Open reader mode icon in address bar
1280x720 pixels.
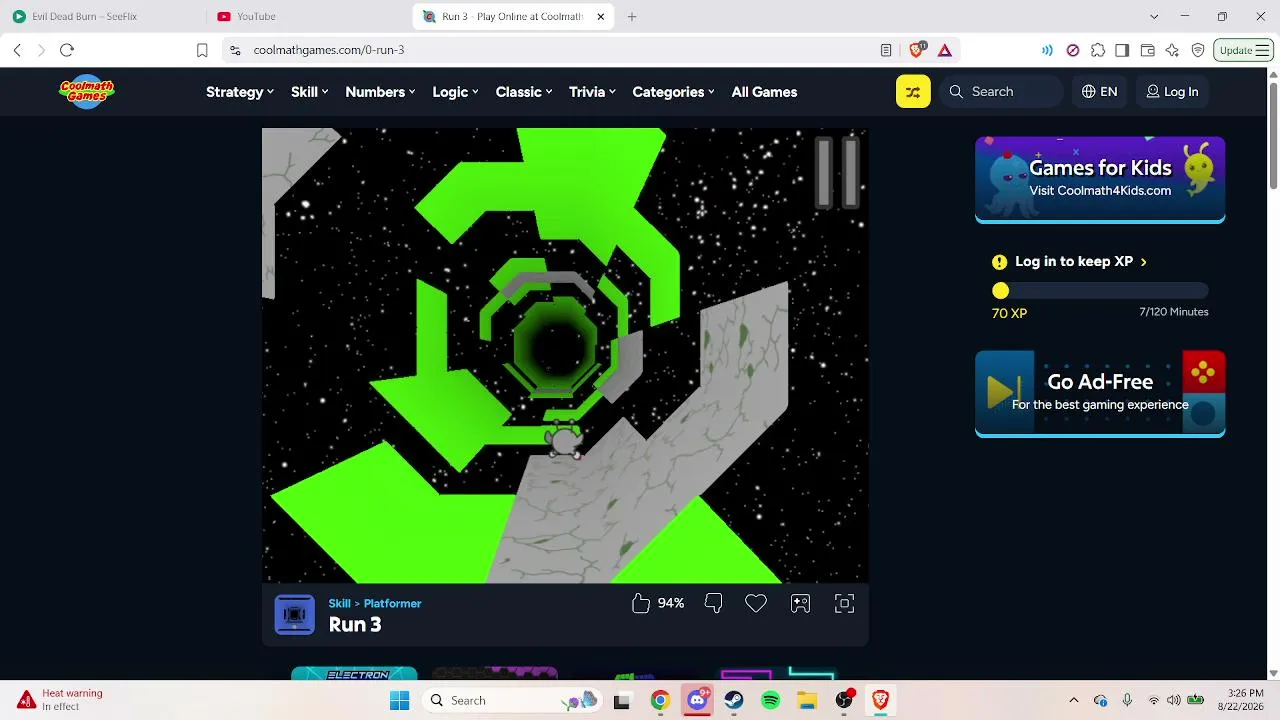tap(886, 50)
